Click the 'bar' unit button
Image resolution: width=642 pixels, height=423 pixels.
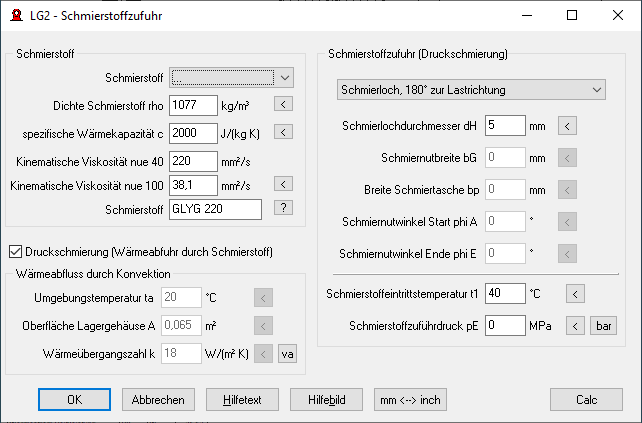coord(604,325)
